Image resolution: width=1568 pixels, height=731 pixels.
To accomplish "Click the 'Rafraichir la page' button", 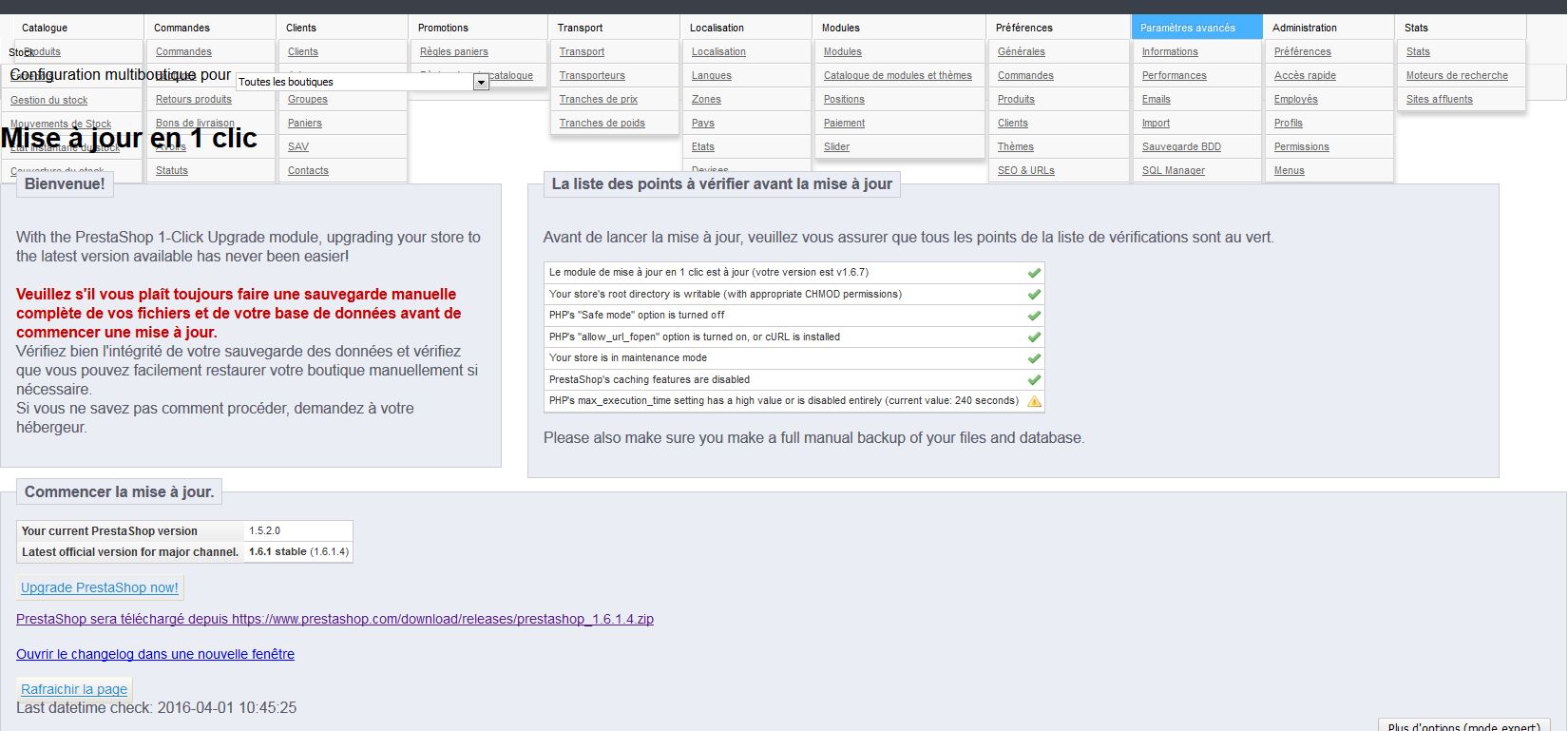I will tap(74, 689).
